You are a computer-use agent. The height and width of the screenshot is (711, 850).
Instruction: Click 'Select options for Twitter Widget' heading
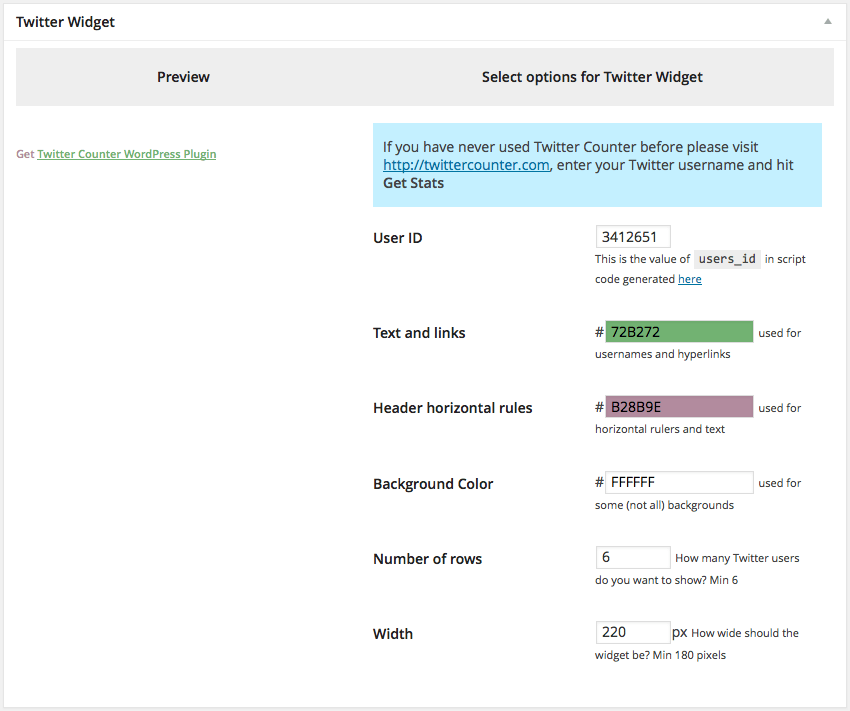pyautogui.click(x=592, y=77)
